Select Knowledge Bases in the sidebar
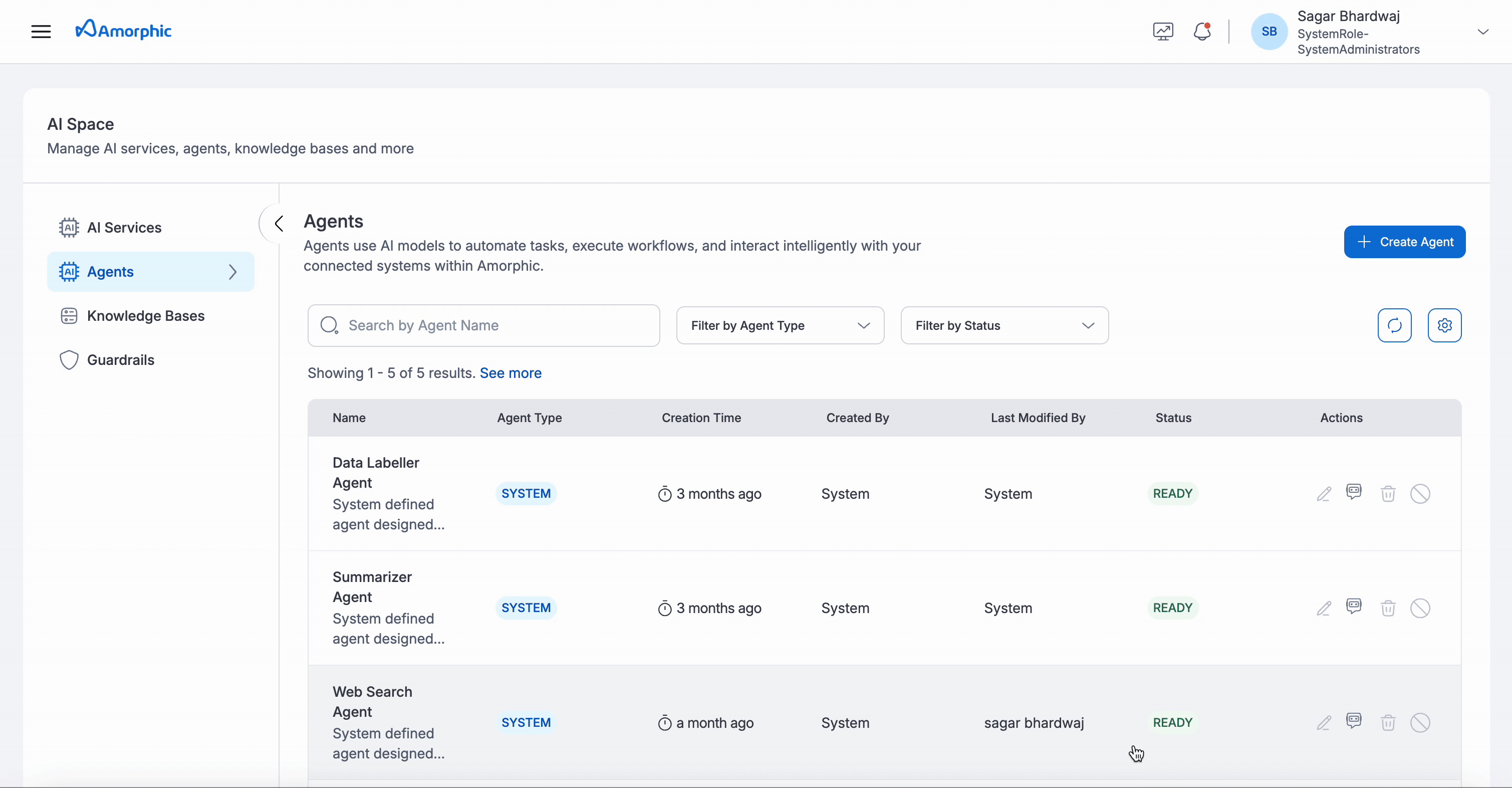 click(146, 315)
